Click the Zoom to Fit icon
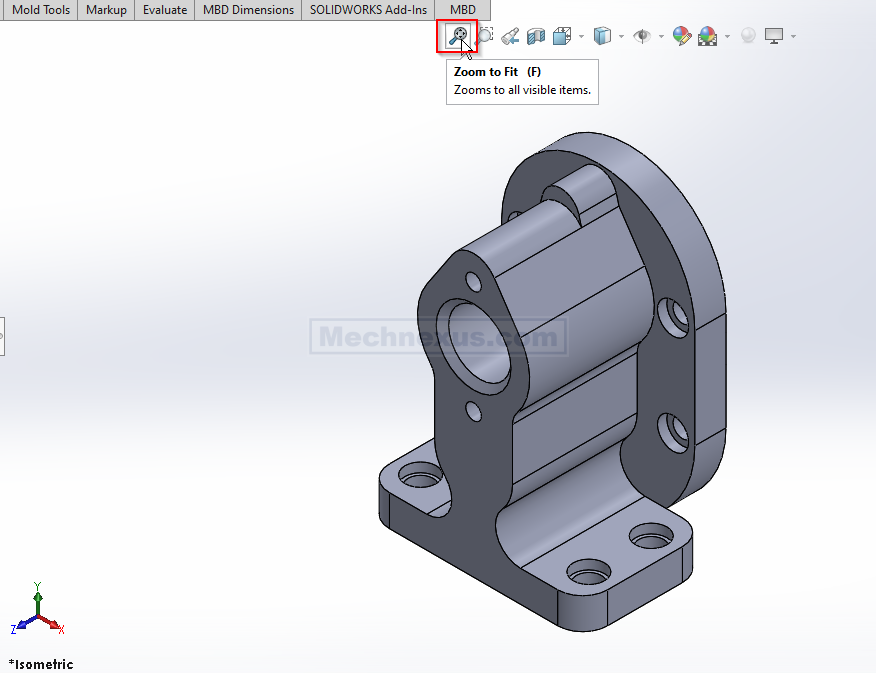The height and width of the screenshot is (673, 876). click(458, 36)
